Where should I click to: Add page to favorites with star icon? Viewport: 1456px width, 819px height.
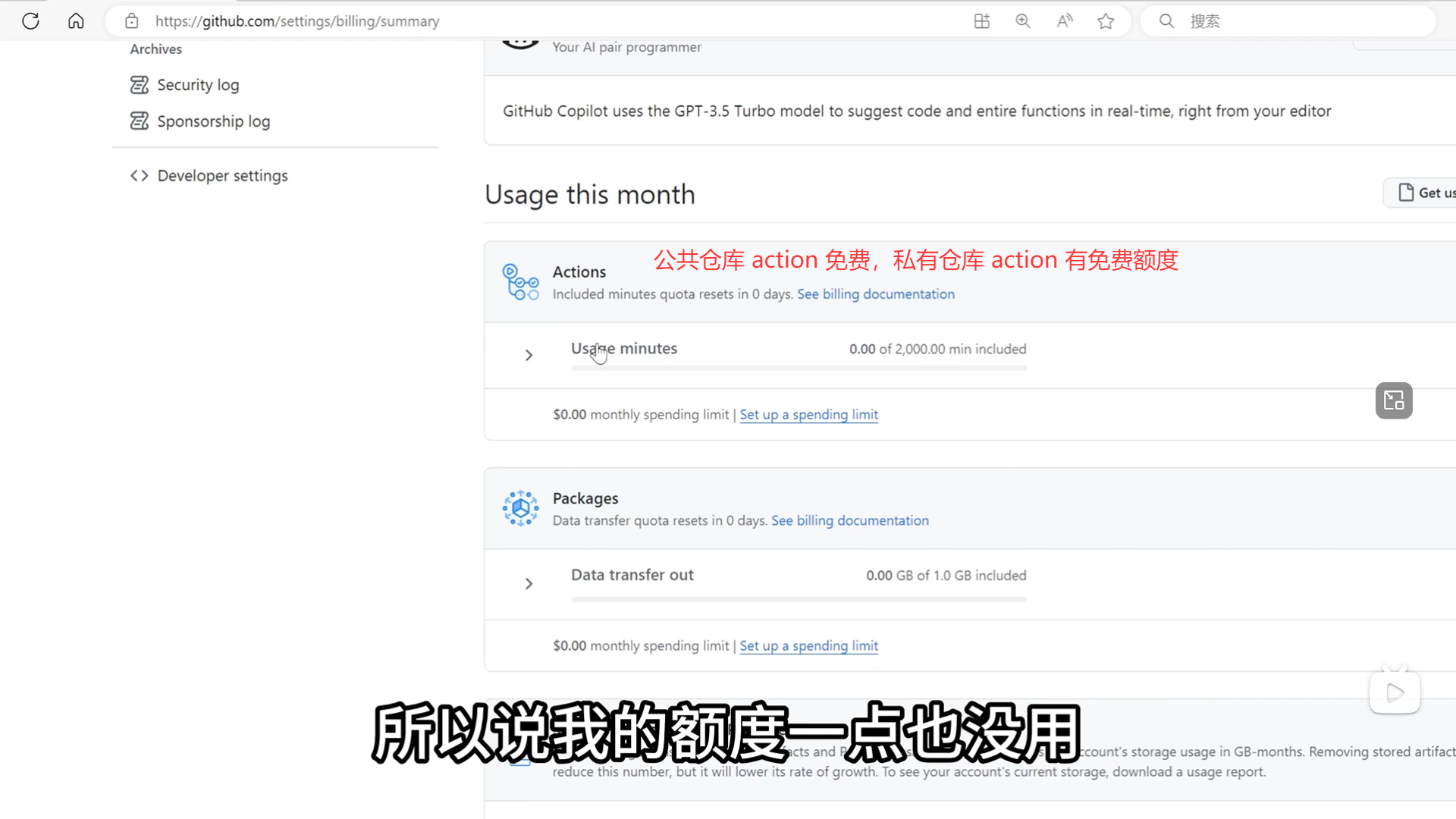1106,21
